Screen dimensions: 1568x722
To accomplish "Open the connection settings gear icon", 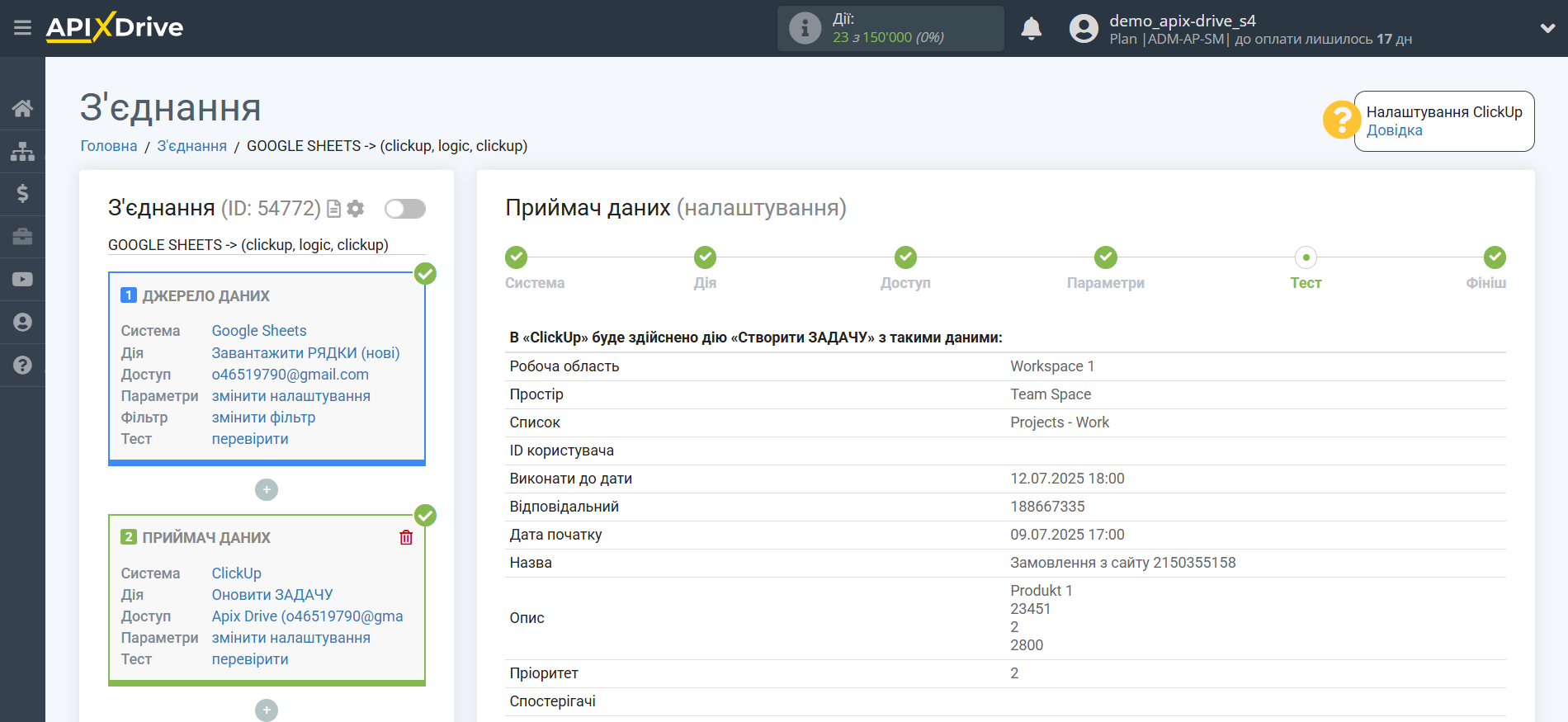I will point(356,209).
